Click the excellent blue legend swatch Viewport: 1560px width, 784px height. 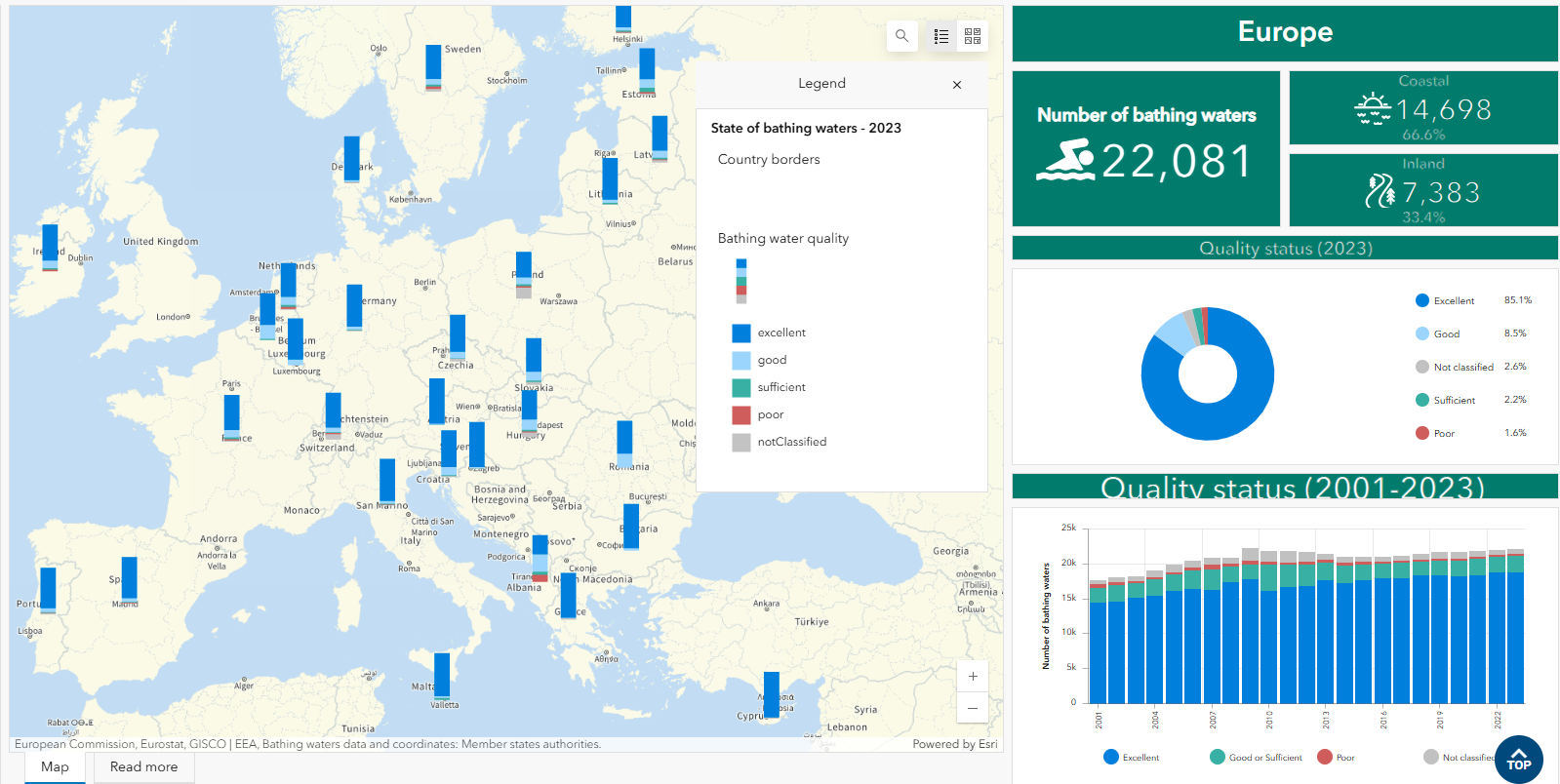(x=741, y=333)
